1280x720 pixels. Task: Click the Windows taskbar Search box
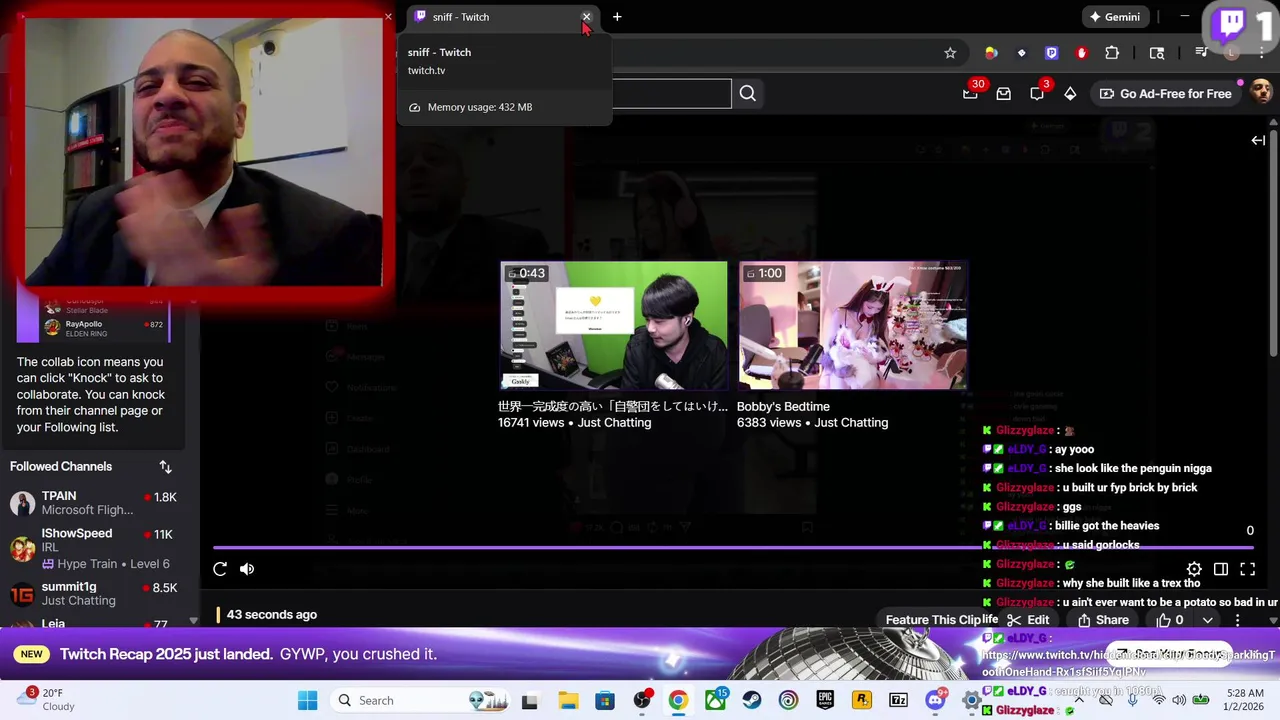coord(418,700)
